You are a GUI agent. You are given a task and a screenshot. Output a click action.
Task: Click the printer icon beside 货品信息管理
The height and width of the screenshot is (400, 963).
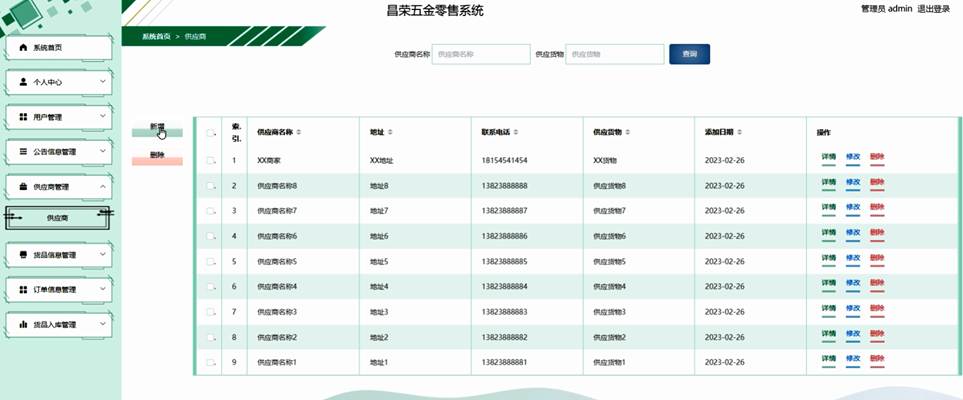pyautogui.click(x=23, y=254)
